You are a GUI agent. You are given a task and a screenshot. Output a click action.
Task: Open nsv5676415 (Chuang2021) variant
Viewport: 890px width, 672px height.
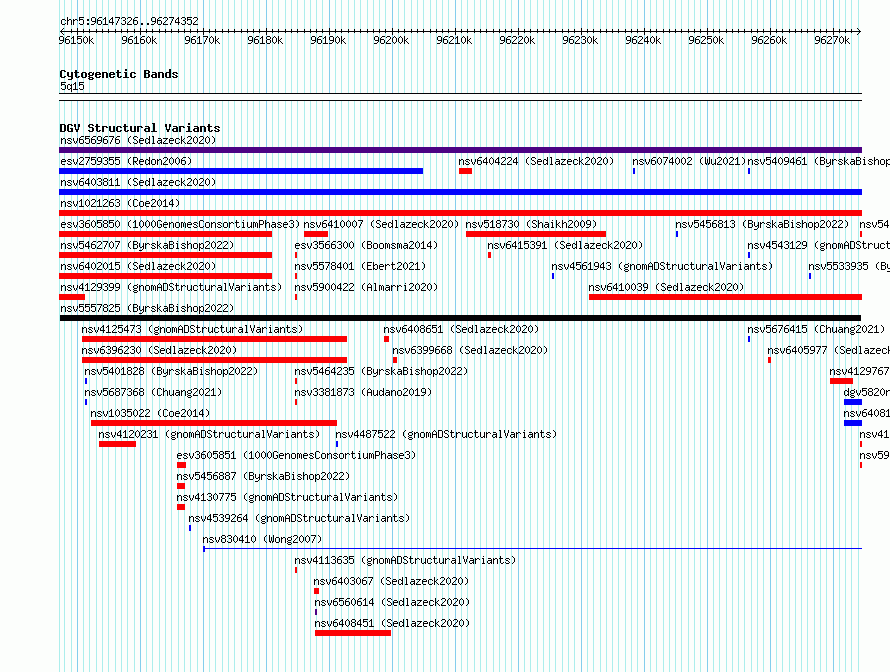[x=816, y=329]
